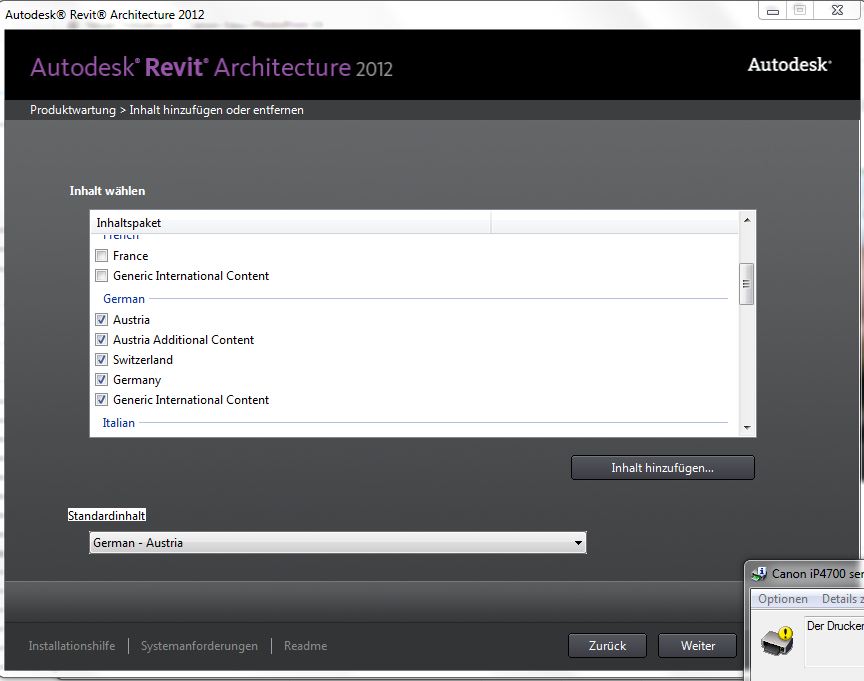
Task: Continue with the Weiter button
Action: [698, 646]
